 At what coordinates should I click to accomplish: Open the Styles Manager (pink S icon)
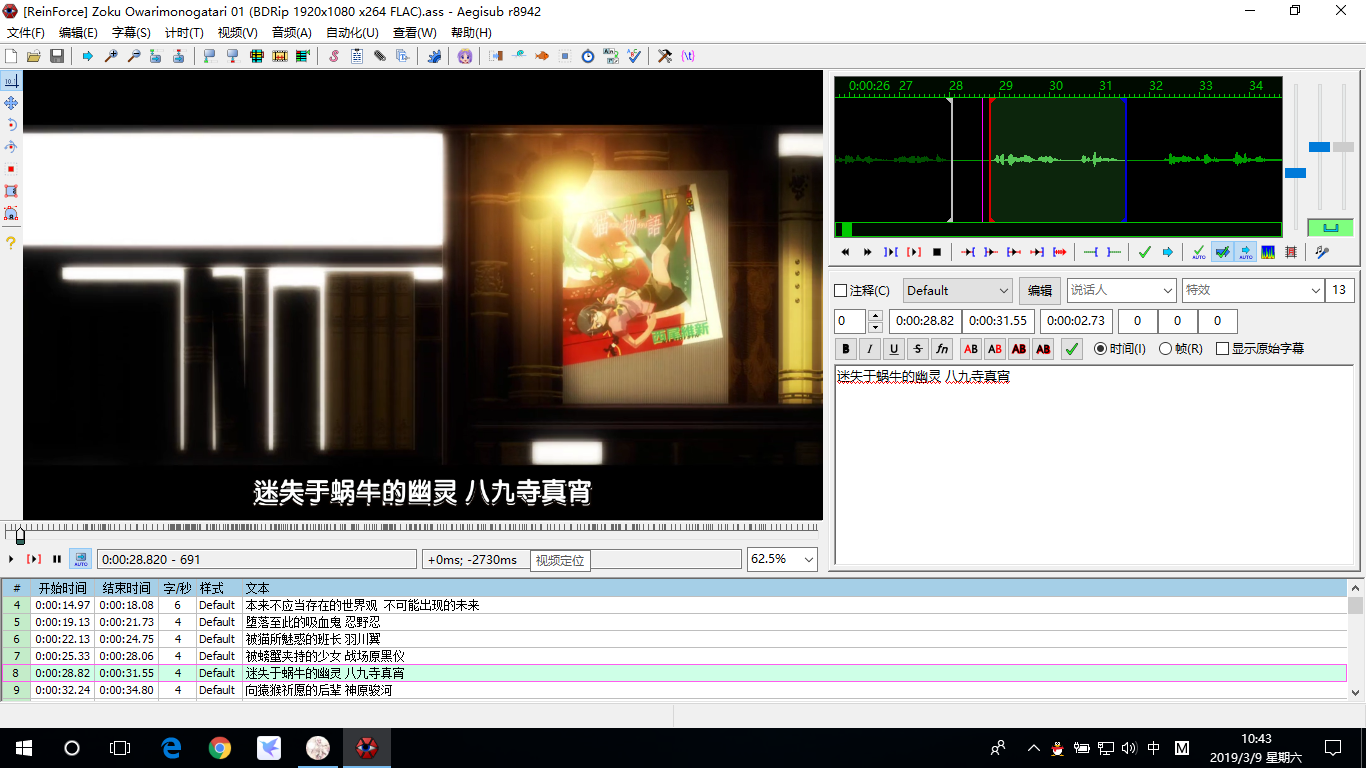(x=334, y=56)
